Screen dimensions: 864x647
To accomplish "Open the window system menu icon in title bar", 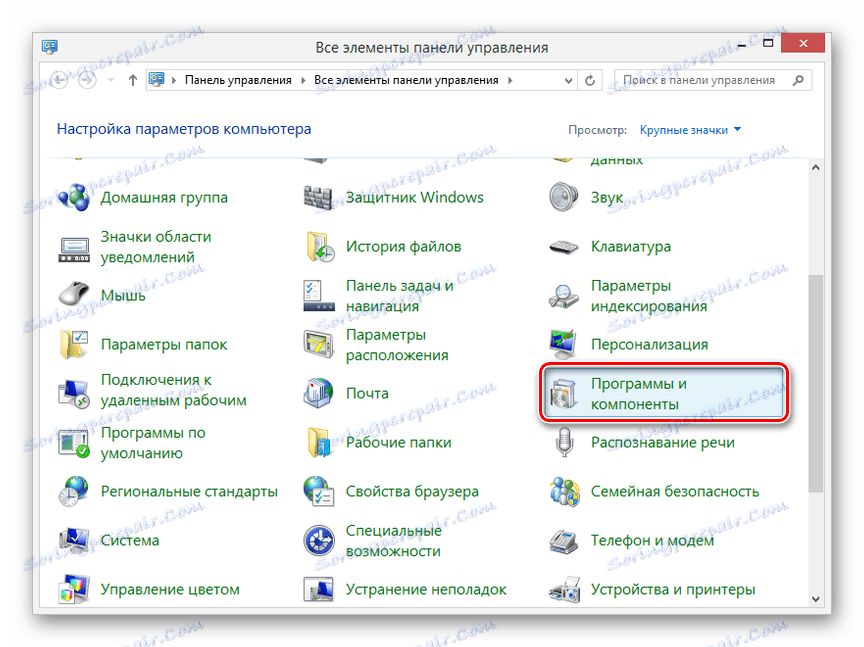I will pos(50,47).
